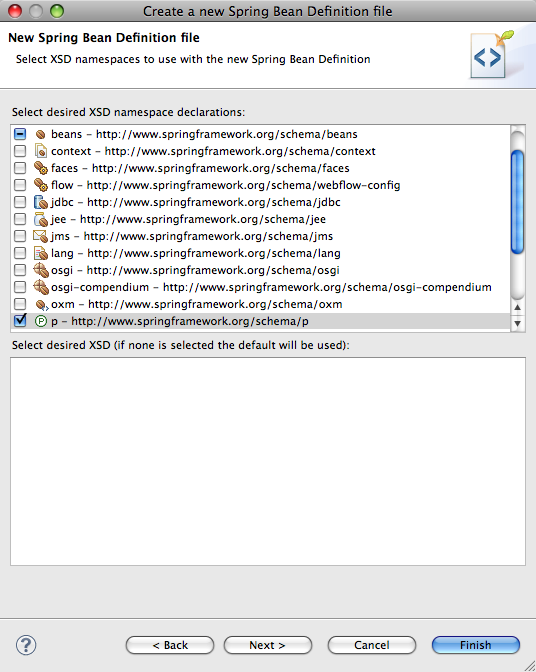Select the oxm schema row
This screenshot has width=536, height=672.
click(261, 304)
